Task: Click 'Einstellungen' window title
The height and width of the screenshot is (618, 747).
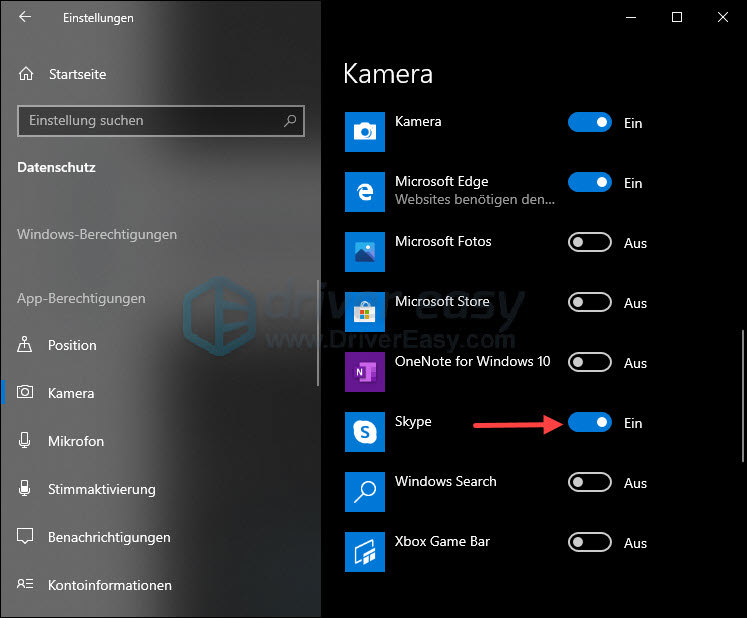Action: coord(98,18)
